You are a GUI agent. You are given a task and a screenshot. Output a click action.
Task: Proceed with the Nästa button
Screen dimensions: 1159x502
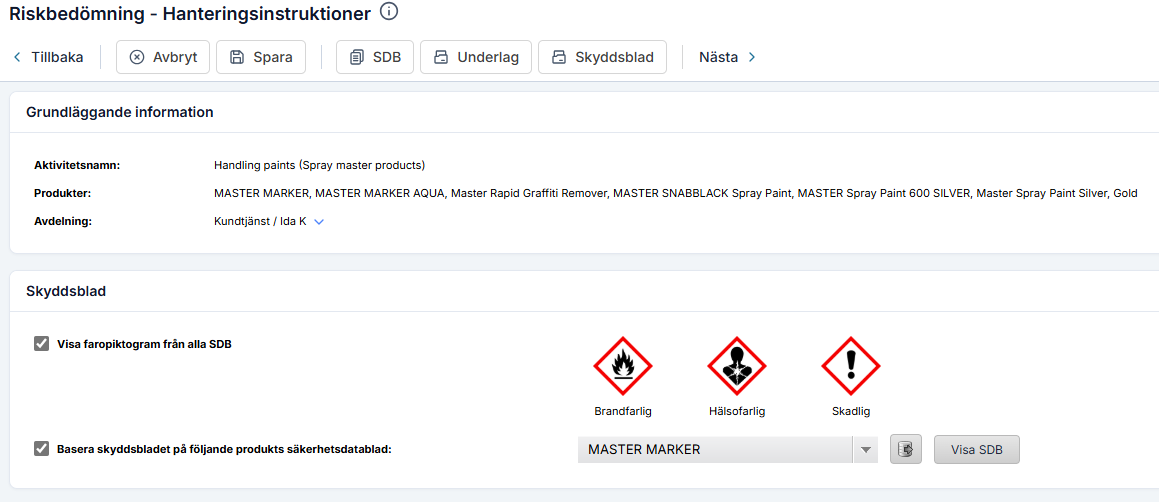(727, 57)
